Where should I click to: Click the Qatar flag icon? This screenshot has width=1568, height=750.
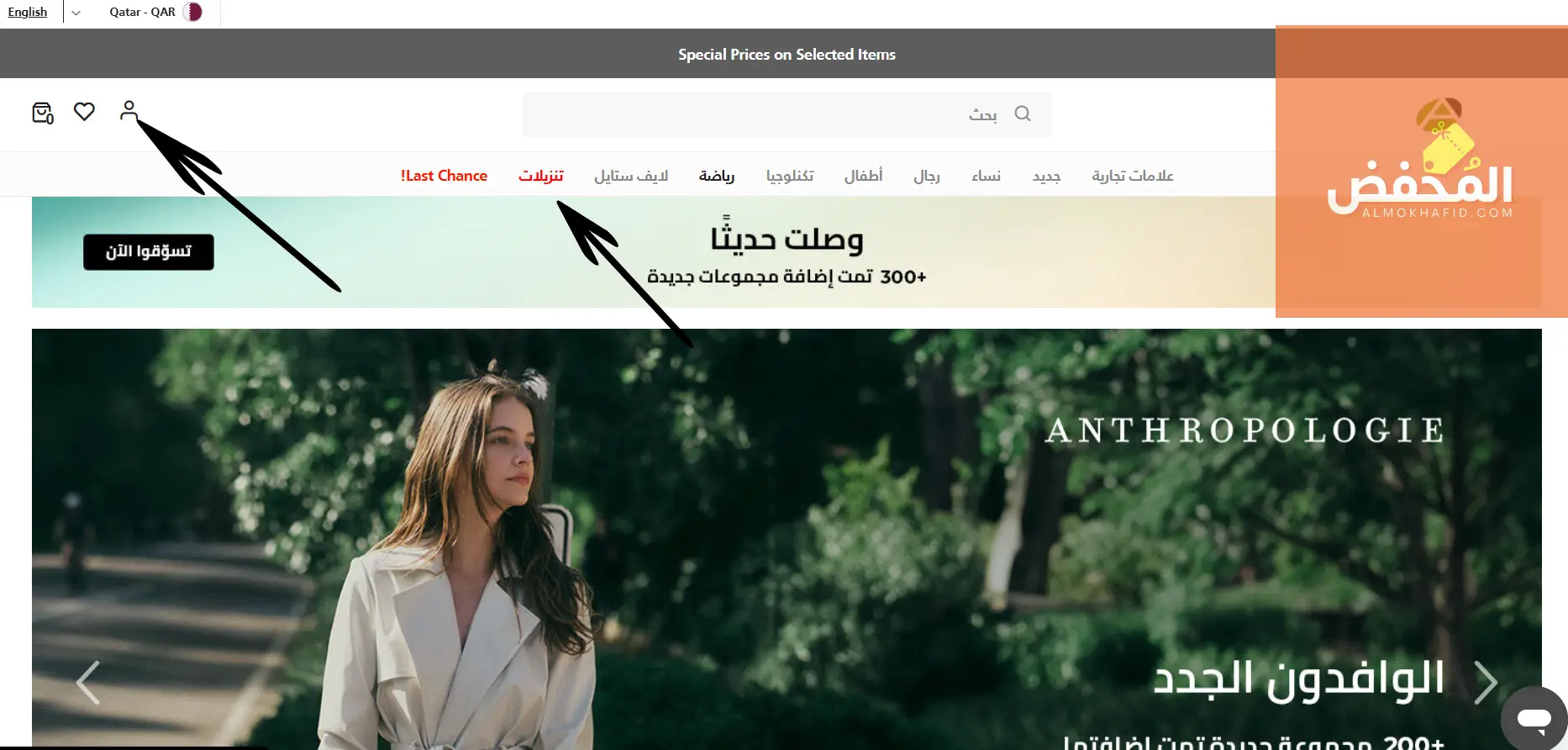click(192, 12)
